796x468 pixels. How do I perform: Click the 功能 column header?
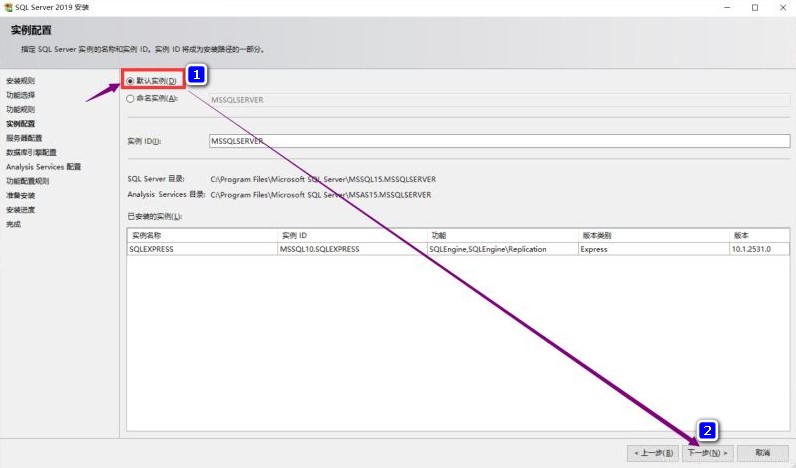500,235
